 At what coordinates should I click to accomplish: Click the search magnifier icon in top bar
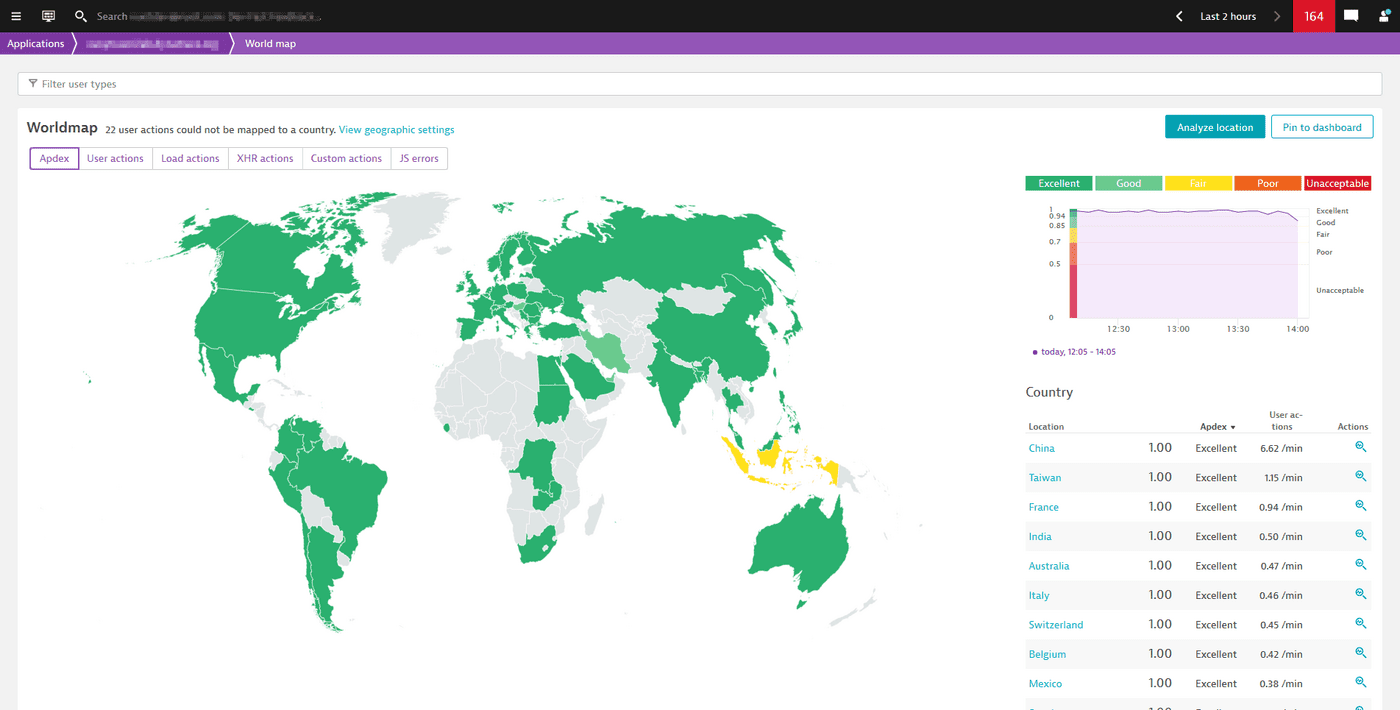(x=80, y=16)
